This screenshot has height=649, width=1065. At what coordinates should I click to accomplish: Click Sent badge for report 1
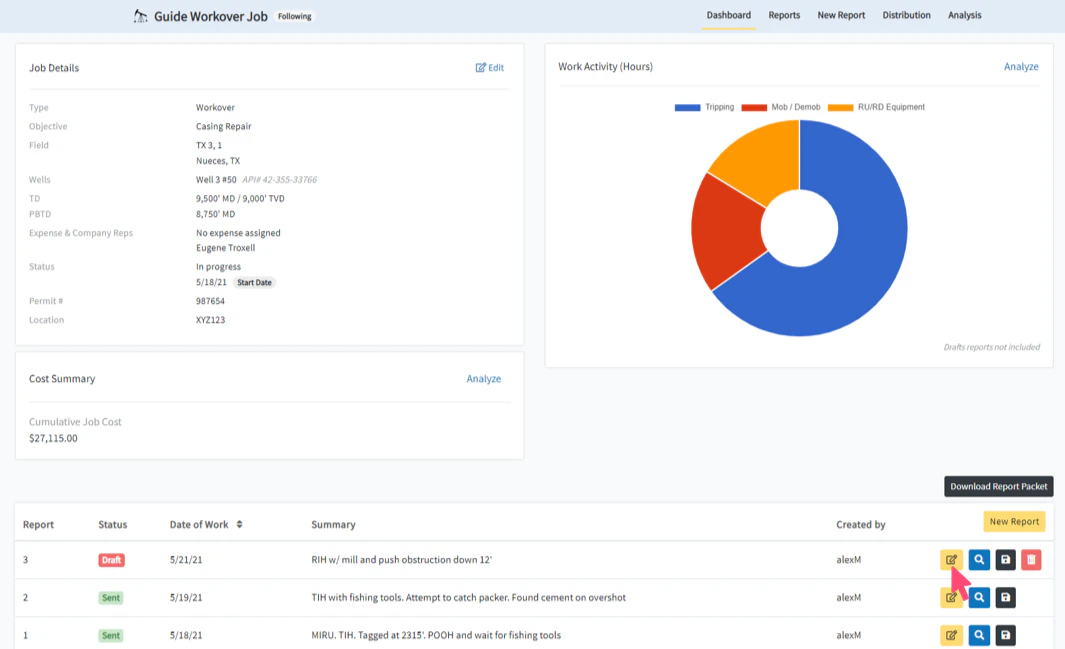[x=111, y=636]
